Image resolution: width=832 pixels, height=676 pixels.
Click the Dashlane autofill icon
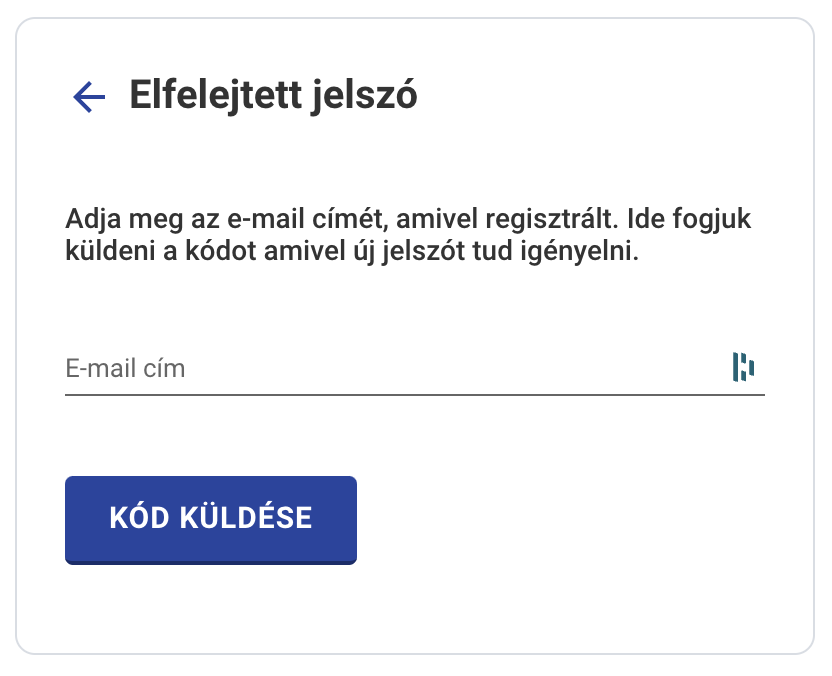(x=742, y=368)
